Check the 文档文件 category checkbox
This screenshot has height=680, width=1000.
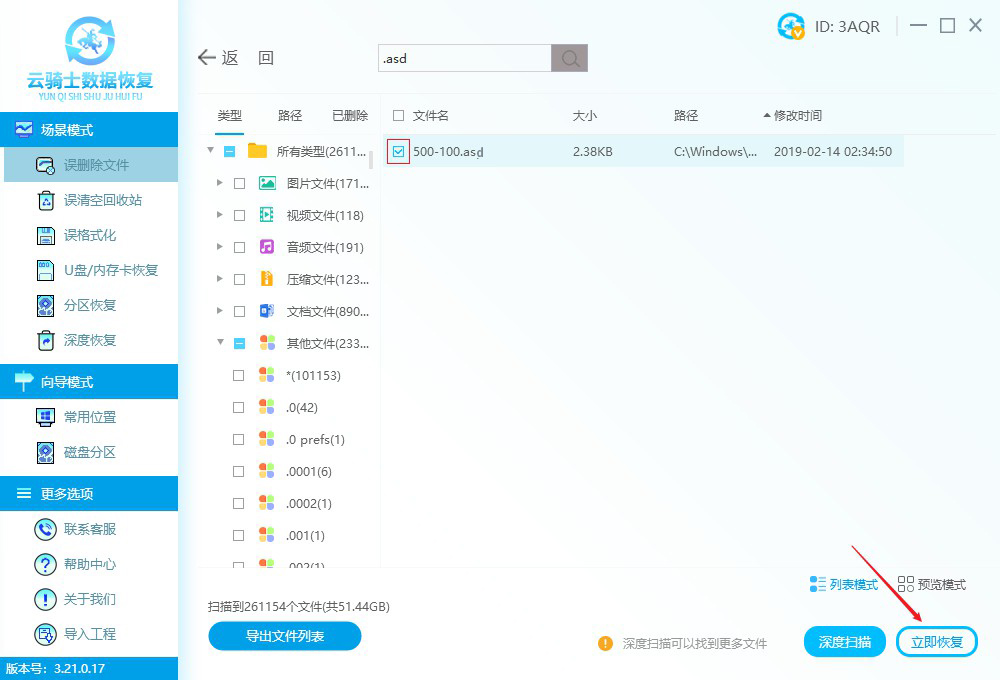(x=238, y=310)
